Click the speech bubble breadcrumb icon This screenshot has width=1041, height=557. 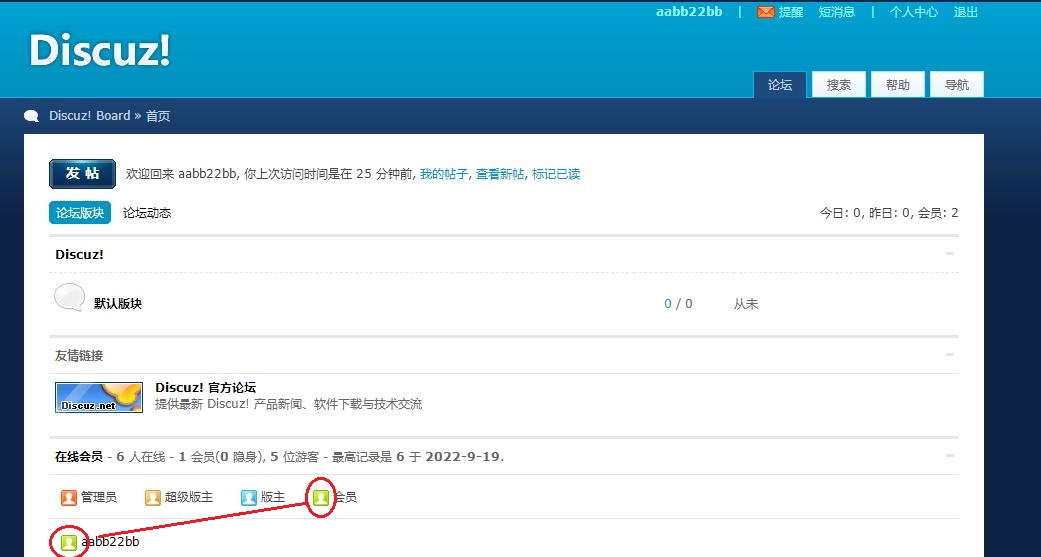click(31, 116)
